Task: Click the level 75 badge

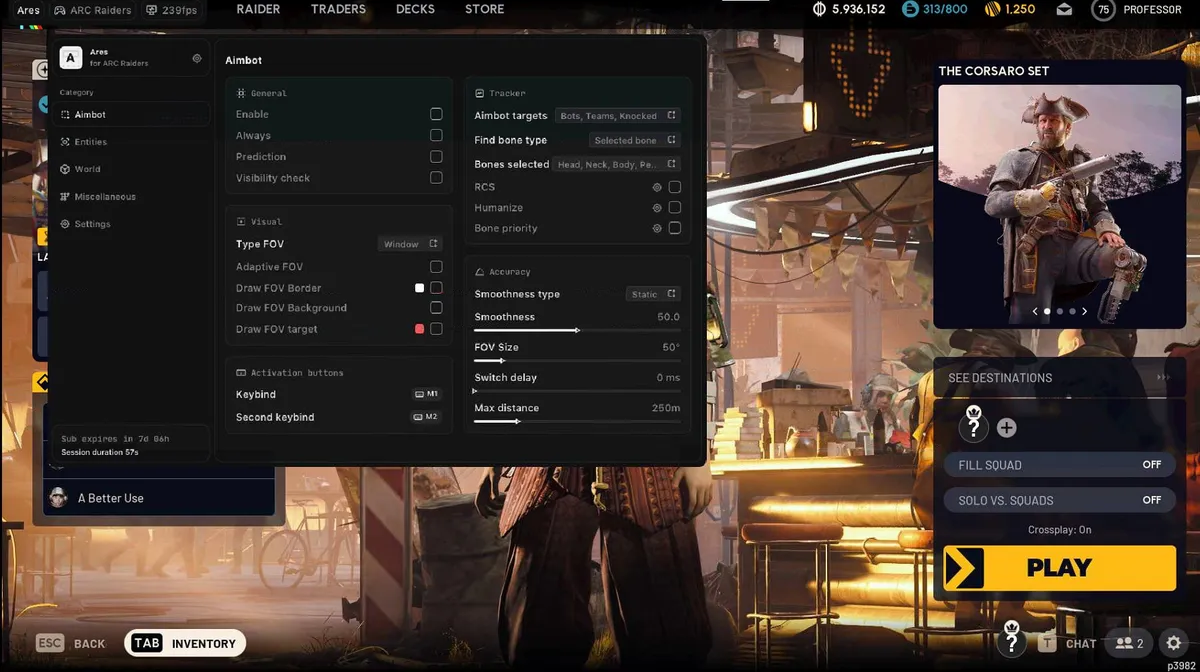Action: 1103,9
